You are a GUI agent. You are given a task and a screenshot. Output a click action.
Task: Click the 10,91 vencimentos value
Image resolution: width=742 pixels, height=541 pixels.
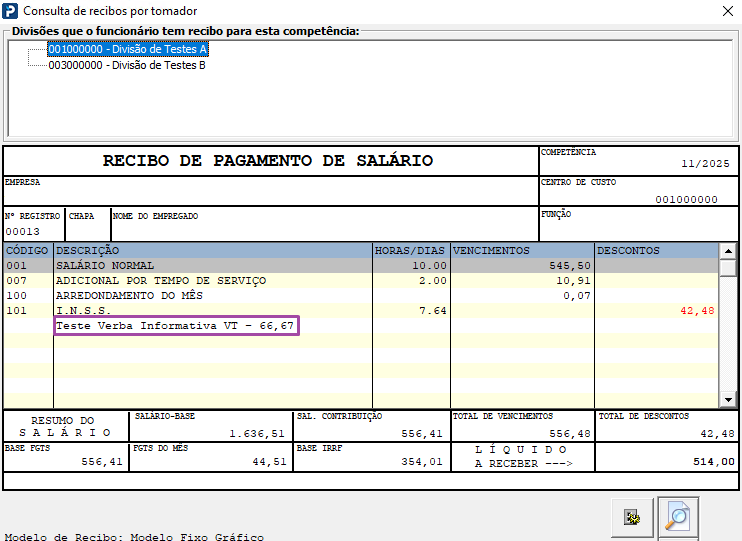pos(573,281)
